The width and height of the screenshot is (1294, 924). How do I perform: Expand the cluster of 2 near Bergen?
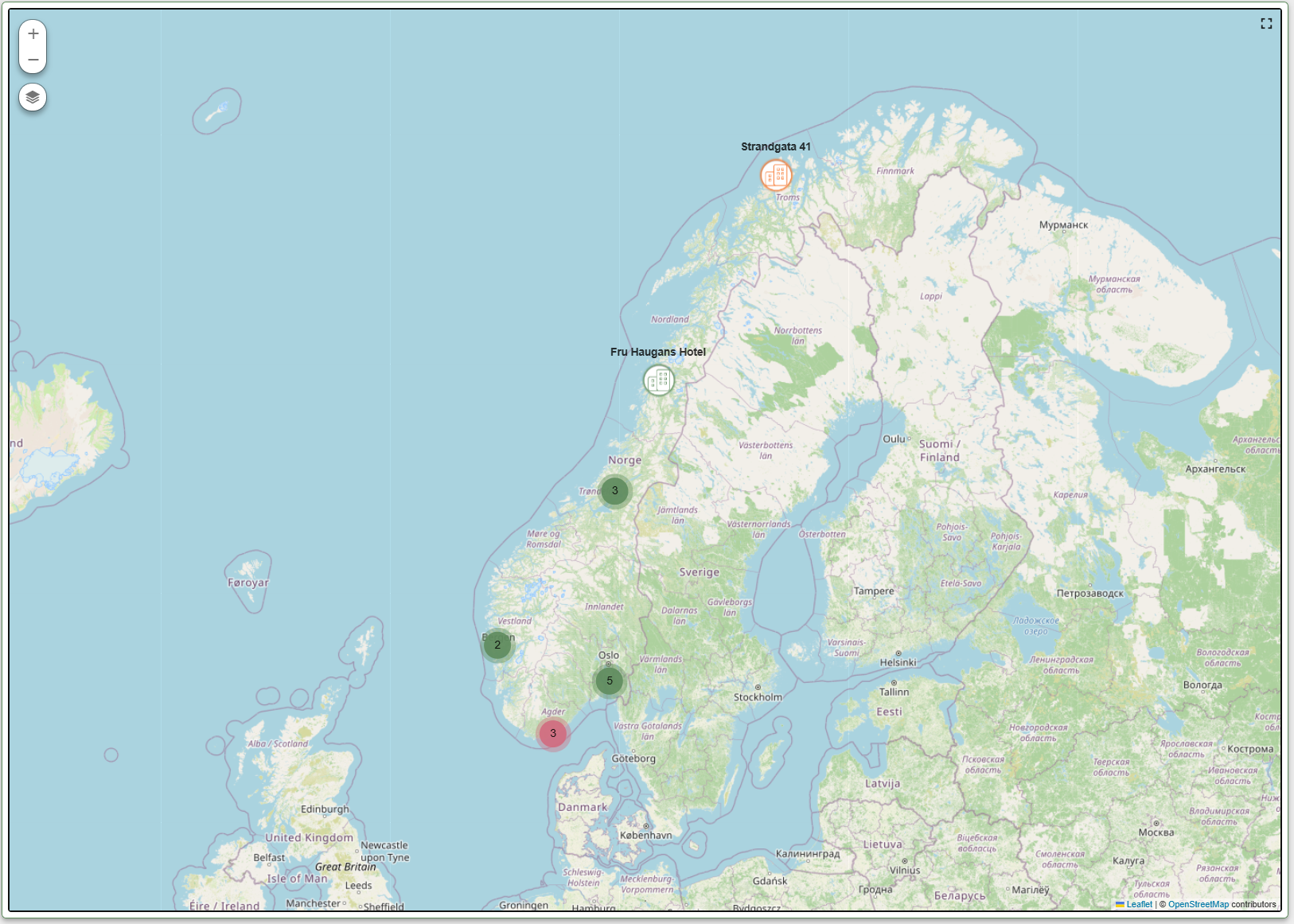[497, 645]
